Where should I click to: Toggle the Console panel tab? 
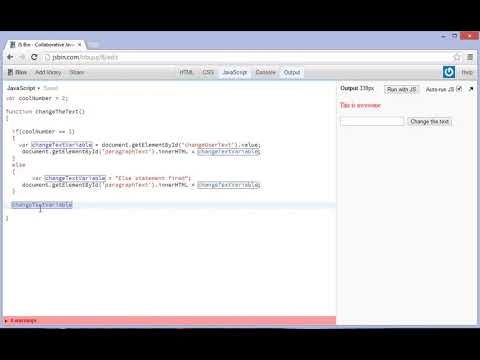point(265,72)
